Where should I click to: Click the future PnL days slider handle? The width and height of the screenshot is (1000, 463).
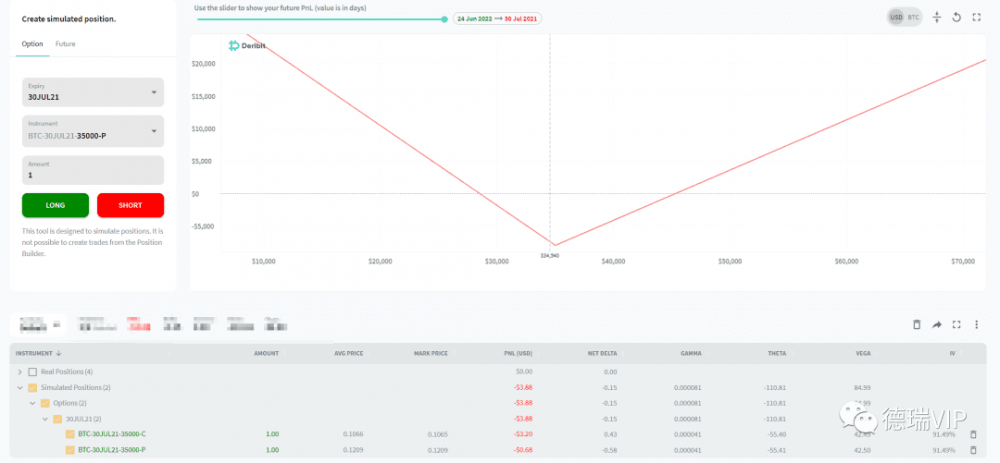(x=444, y=18)
